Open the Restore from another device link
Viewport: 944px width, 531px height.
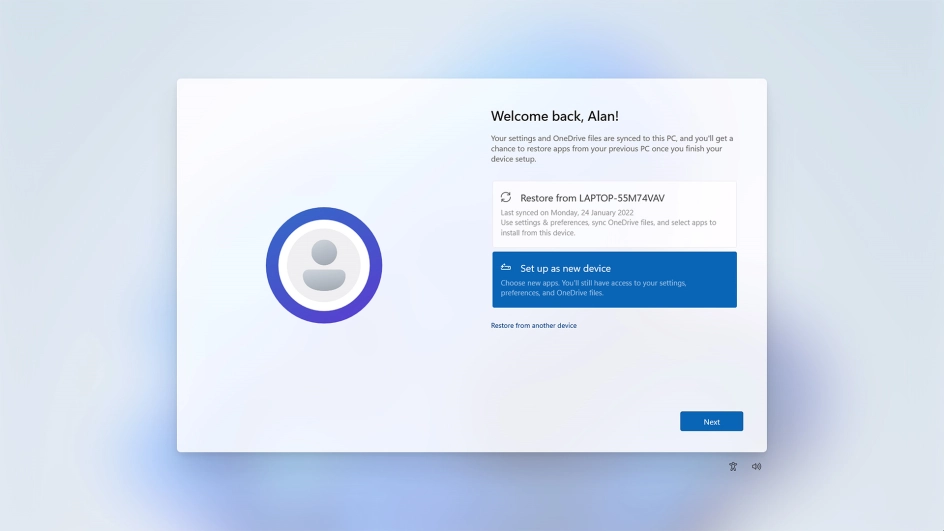click(x=533, y=325)
